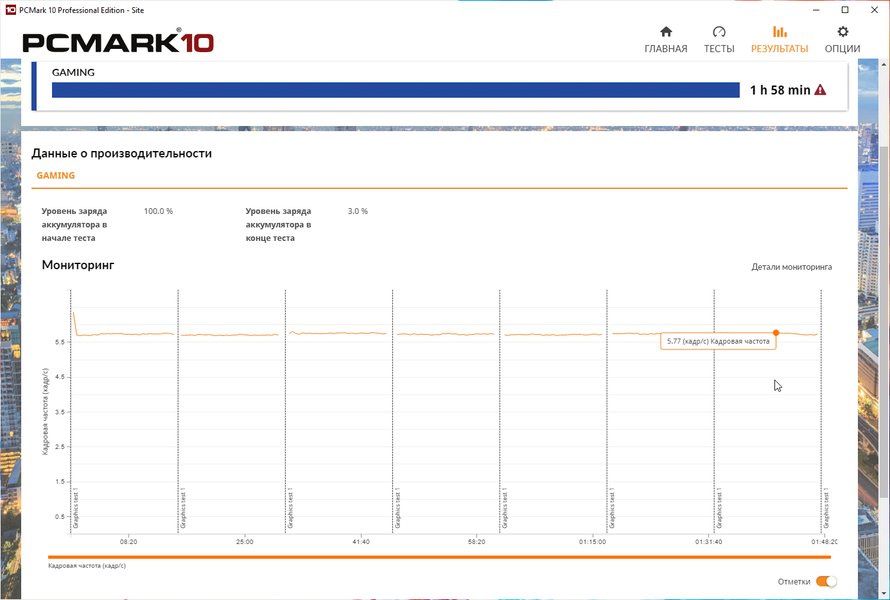Click the 41:40 time axis label
This screenshot has width=890, height=600.
point(361,542)
